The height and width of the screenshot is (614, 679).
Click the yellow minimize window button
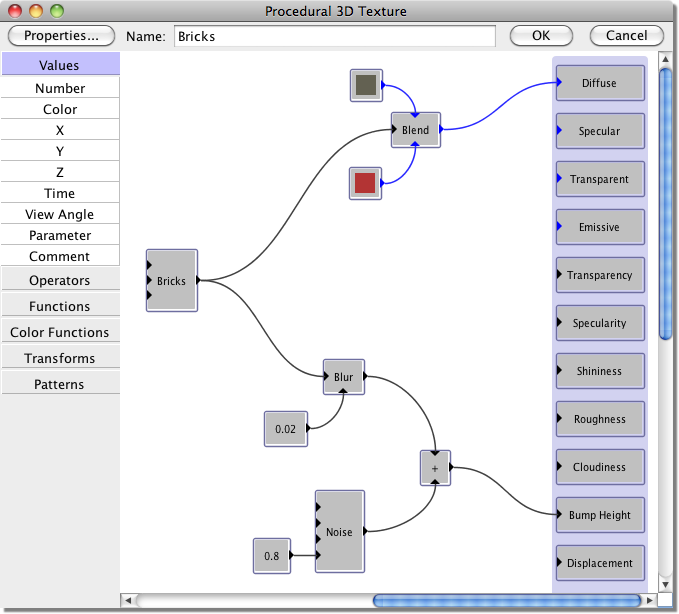pos(36,11)
